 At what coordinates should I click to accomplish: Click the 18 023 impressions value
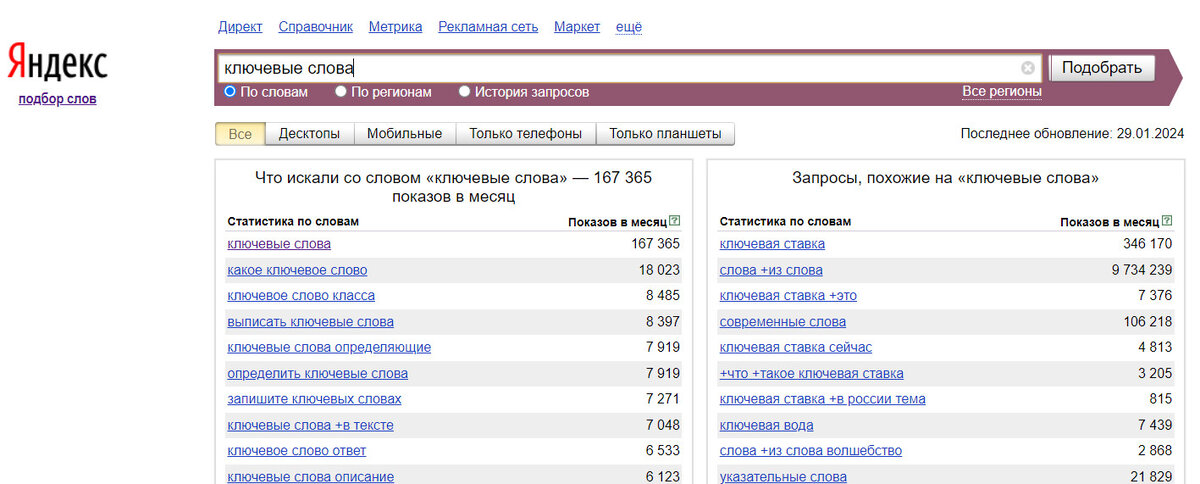click(x=659, y=270)
